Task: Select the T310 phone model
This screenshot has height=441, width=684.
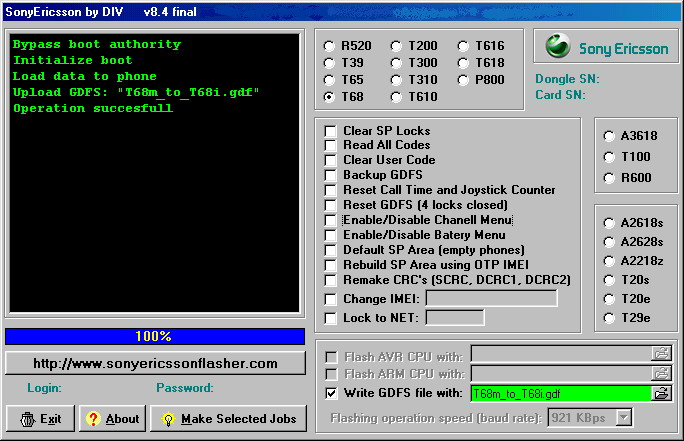Action: (396, 80)
